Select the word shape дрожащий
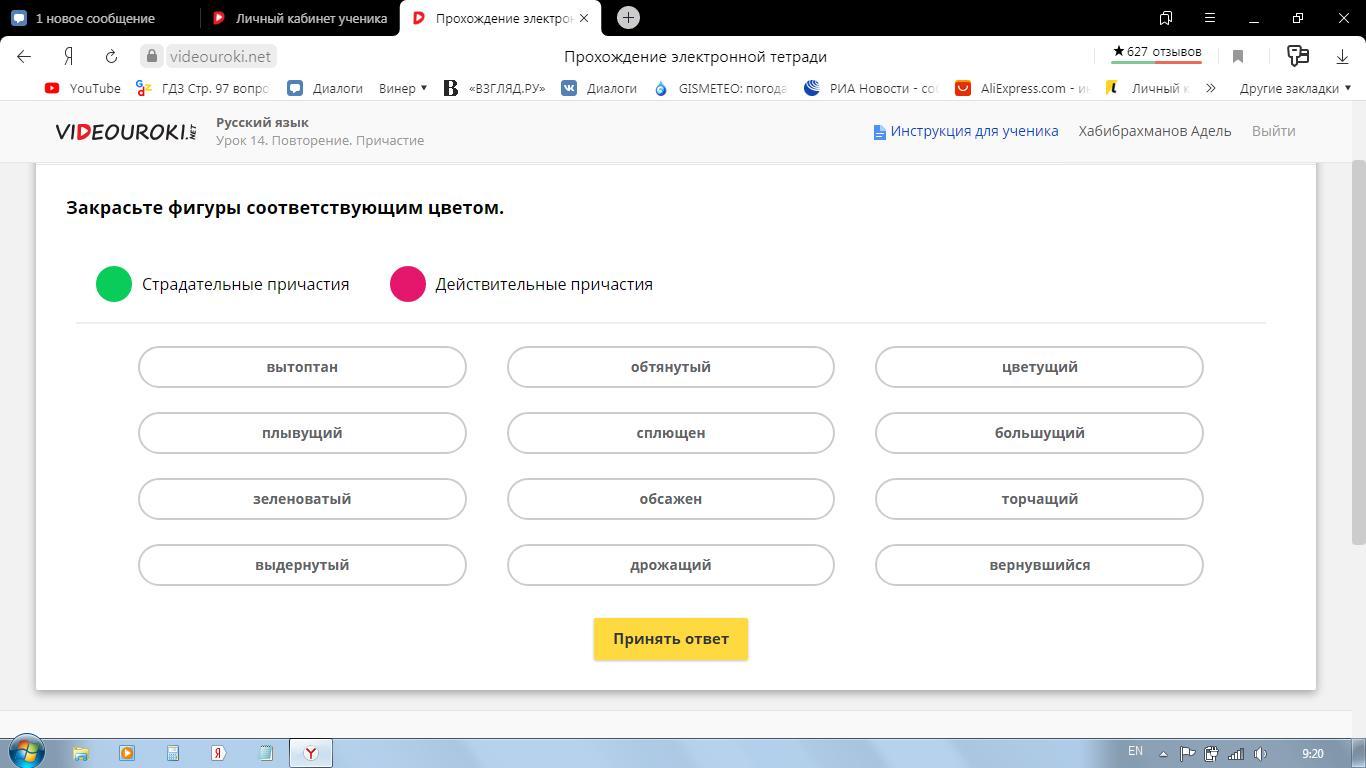Image resolution: width=1366 pixels, height=768 pixels. tap(670, 565)
